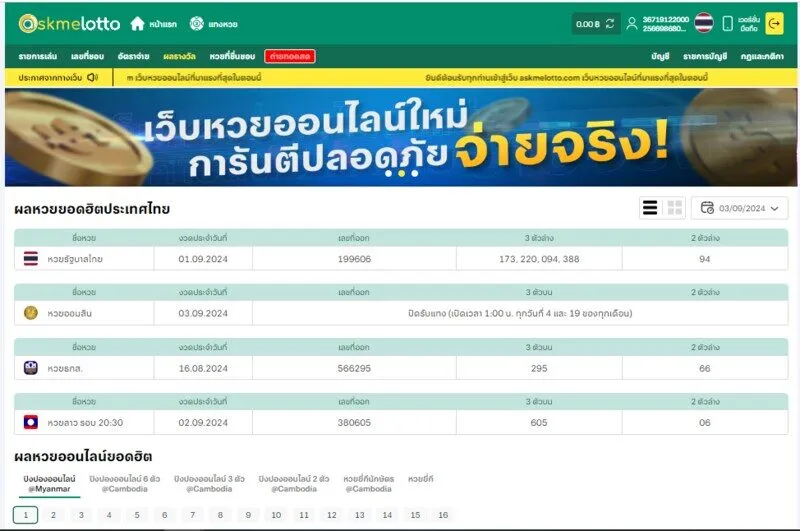Select the หวยยี่กีนักษัตร @Cambodia tab
This screenshot has height=531, width=800.
coord(368,484)
